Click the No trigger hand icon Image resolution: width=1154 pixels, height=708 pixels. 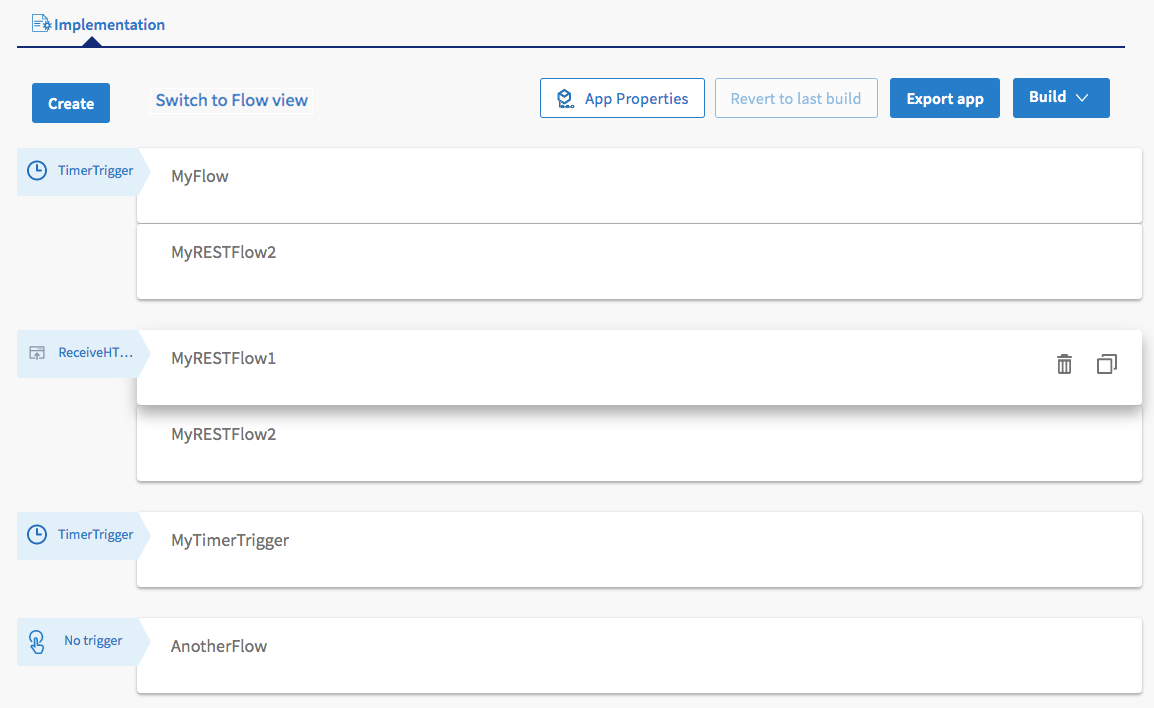click(x=37, y=641)
